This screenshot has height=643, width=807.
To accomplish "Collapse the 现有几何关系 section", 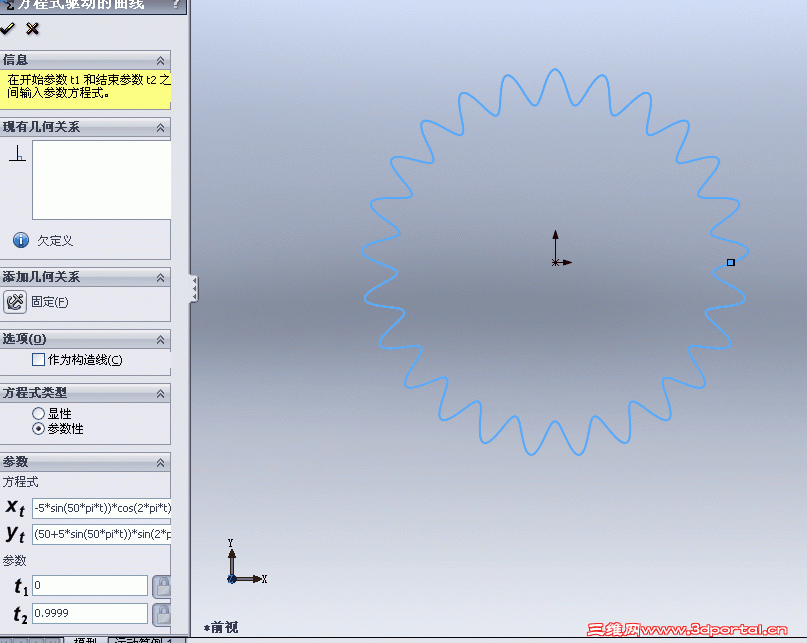I will click(x=161, y=128).
